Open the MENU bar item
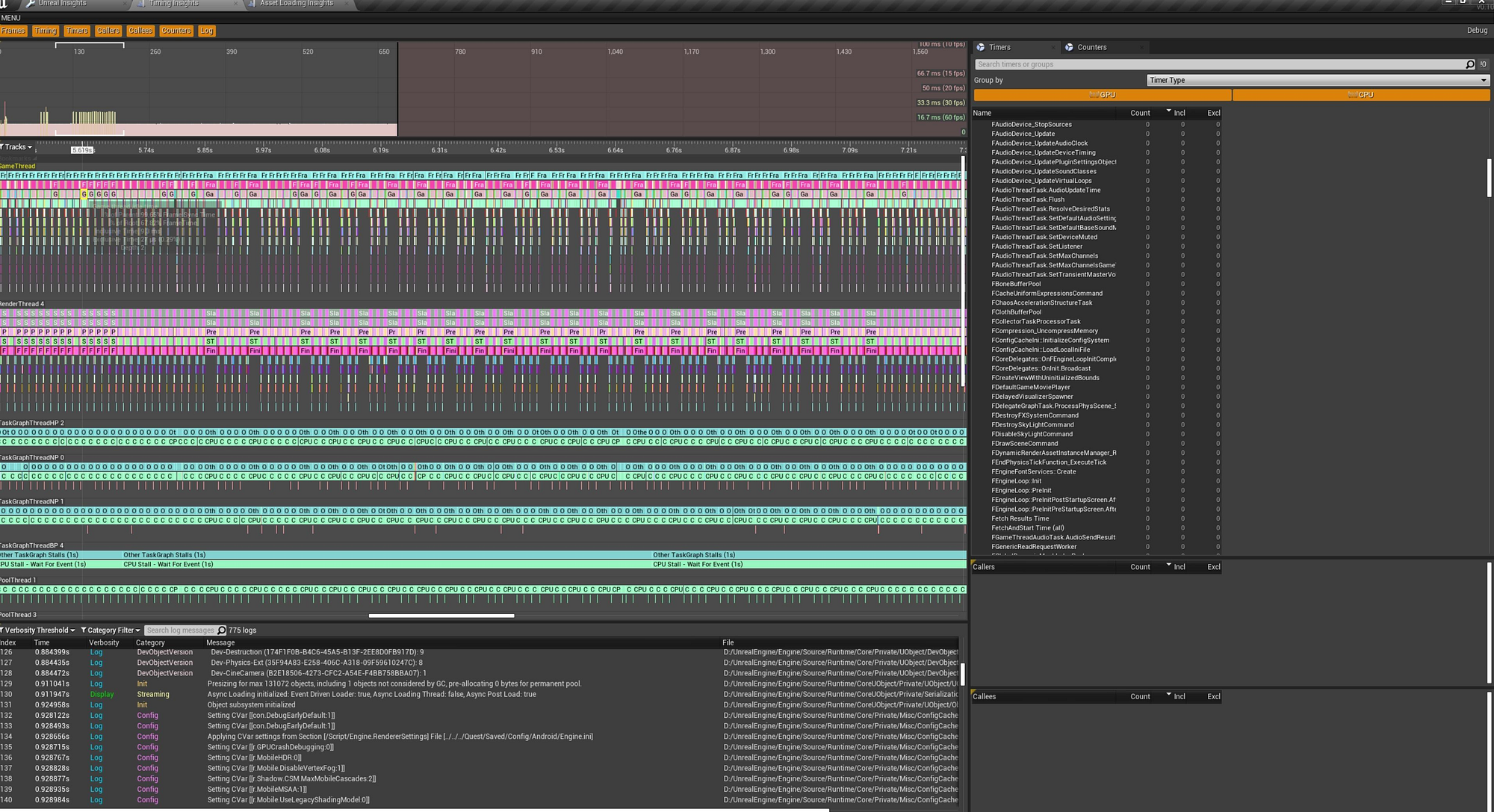The width and height of the screenshot is (1494, 812). 11,18
